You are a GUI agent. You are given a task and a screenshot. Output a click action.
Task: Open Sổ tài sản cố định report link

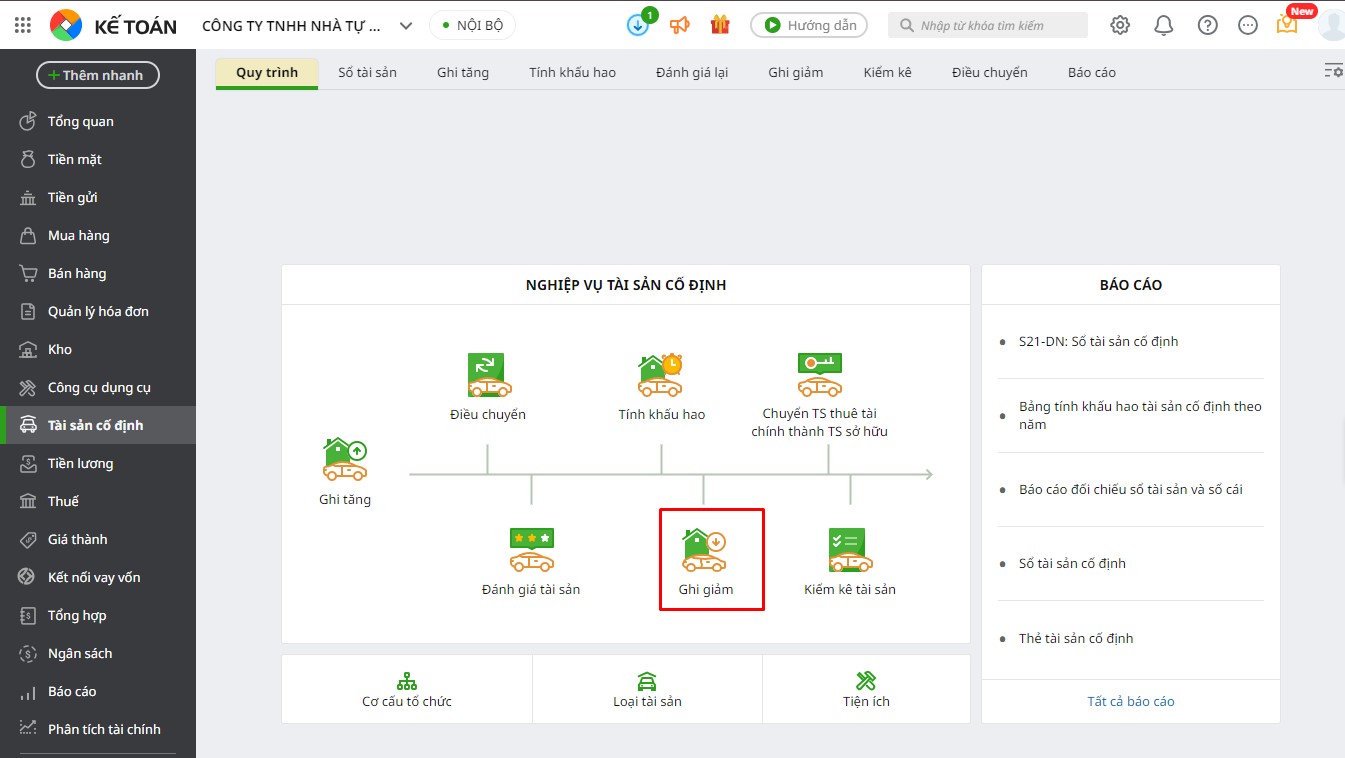pyautogui.click(x=1072, y=563)
